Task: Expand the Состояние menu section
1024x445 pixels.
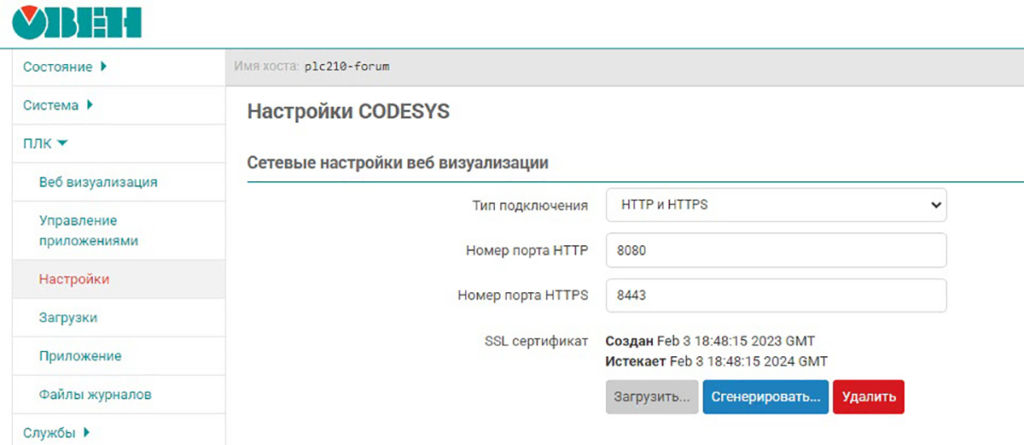Action: 65,67
